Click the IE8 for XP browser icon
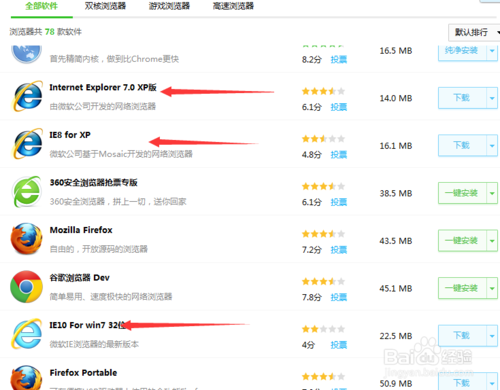500x390 pixels. click(x=28, y=144)
